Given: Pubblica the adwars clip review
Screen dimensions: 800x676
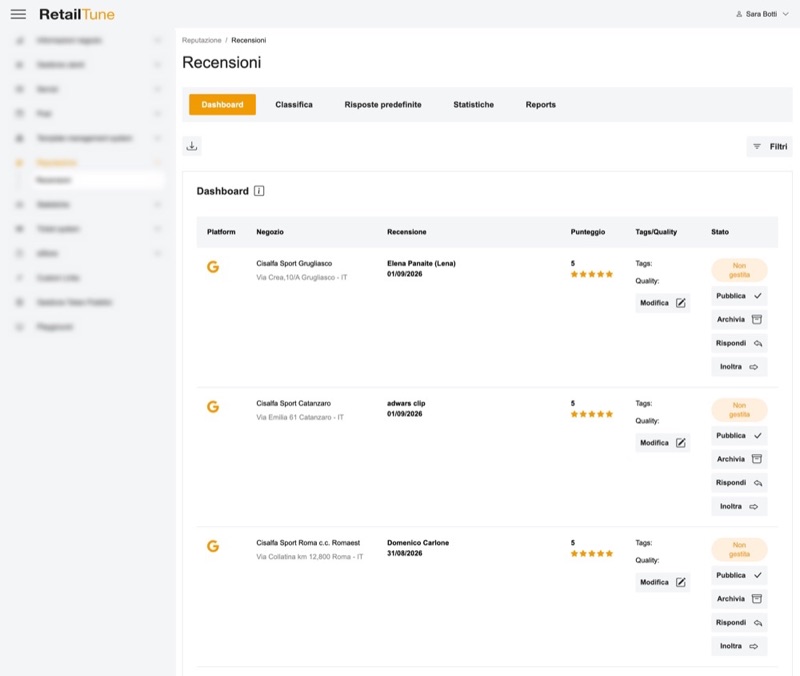Looking at the screenshot, I should pyautogui.click(x=739, y=436).
